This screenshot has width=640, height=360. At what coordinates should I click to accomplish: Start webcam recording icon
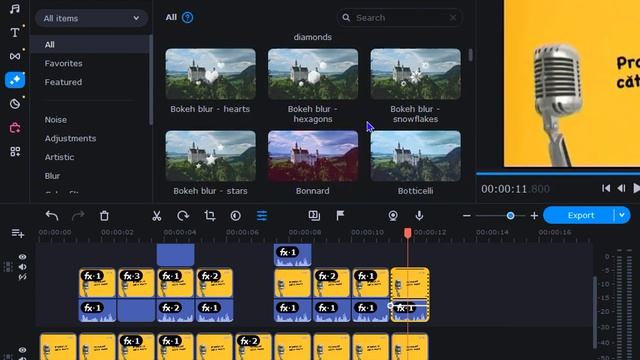[393, 216]
